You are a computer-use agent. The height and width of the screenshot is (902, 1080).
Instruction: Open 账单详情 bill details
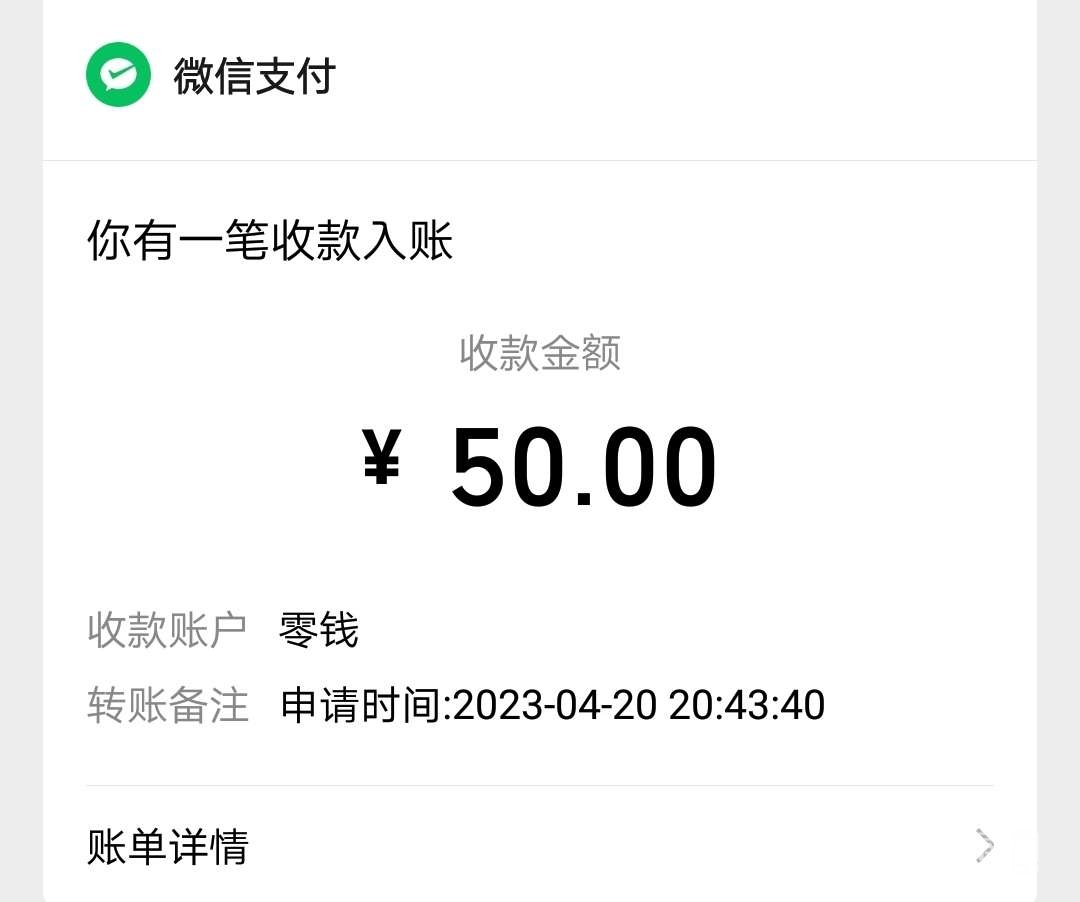click(x=168, y=848)
